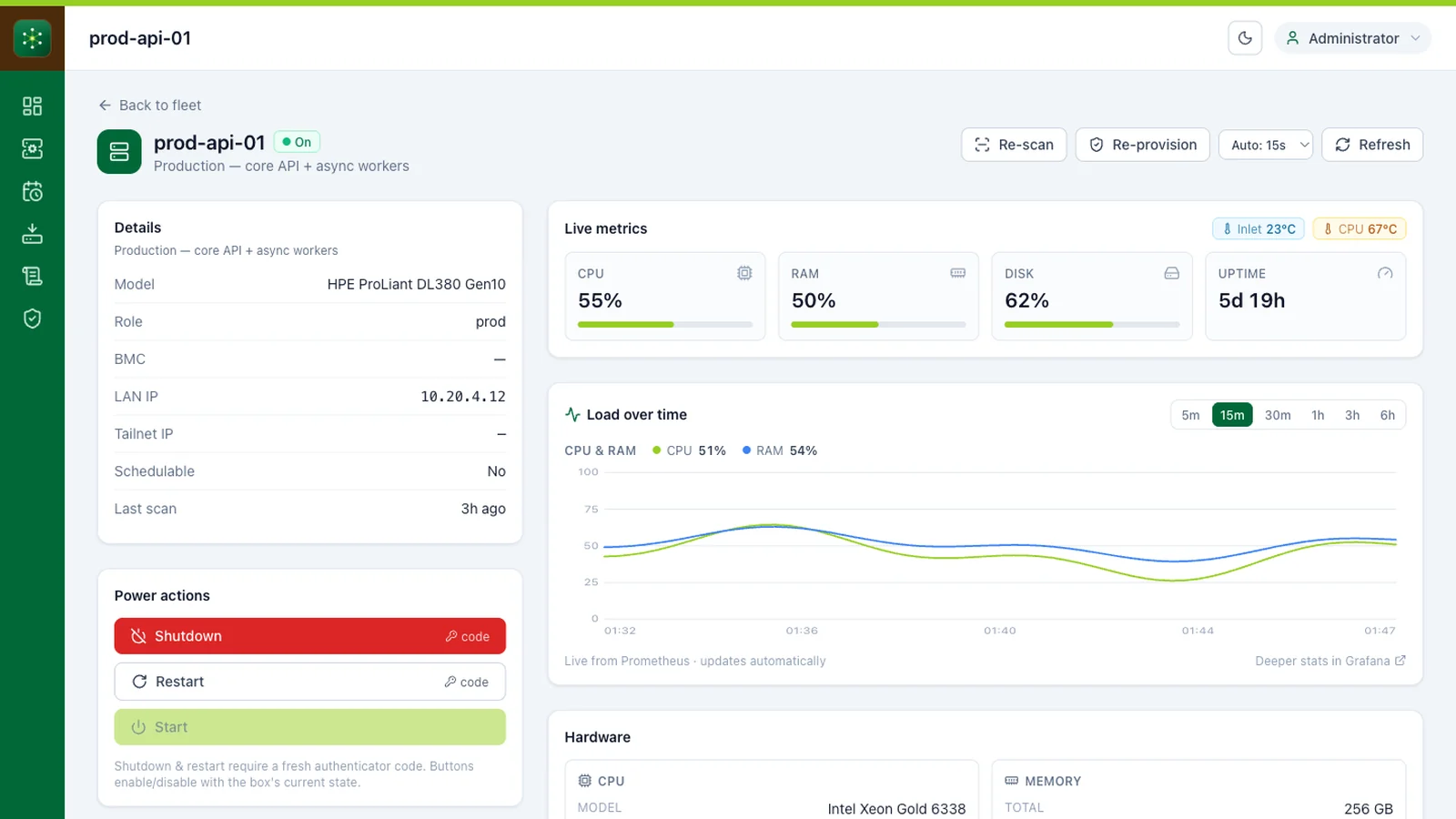The width and height of the screenshot is (1456, 819).
Task: Click the Role value prod
Action: (490, 322)
